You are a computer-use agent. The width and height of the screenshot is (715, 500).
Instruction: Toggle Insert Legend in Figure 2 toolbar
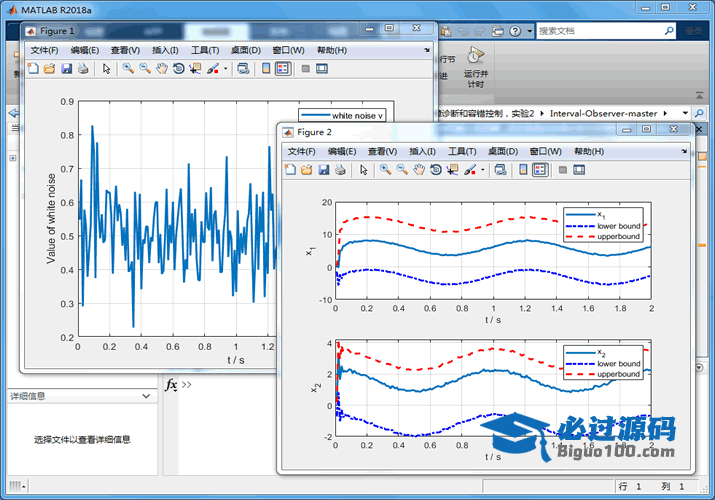pyautogui.click(x=540, y=170)
